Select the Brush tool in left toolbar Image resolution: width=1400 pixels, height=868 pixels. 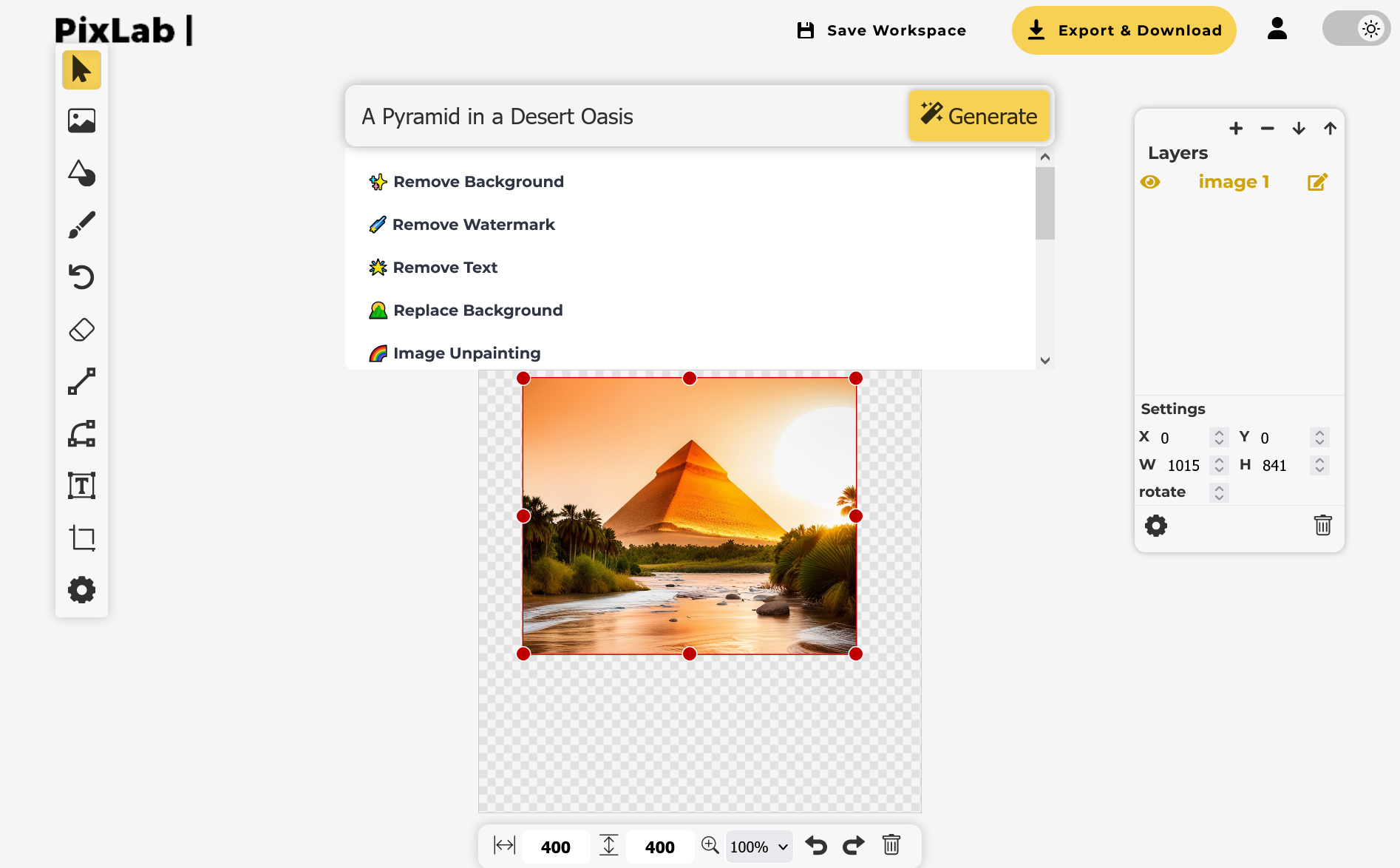[81, 226]
